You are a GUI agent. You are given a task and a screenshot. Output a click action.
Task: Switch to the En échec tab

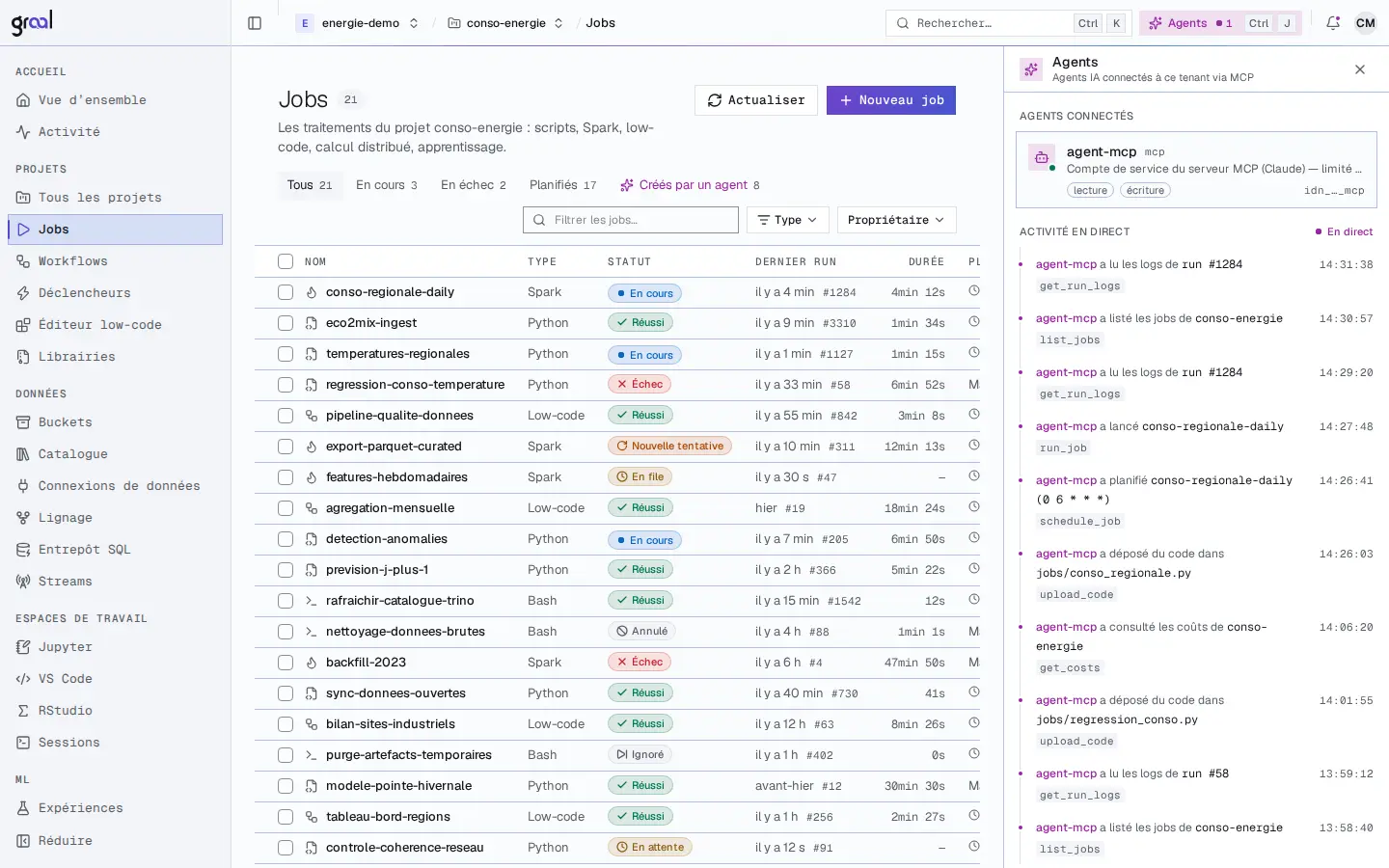[x=474, y=185]
